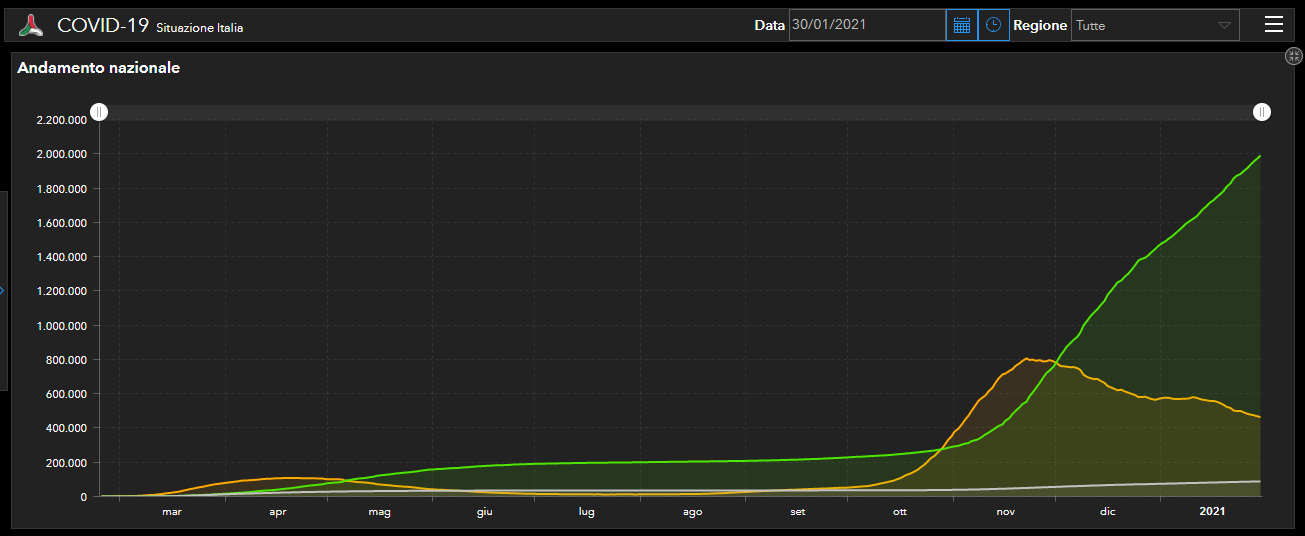Image resolution: width=1305 pixels, height=536 pixels.
Task: Click the chart zoom range bar
Action: pos(680,112)
